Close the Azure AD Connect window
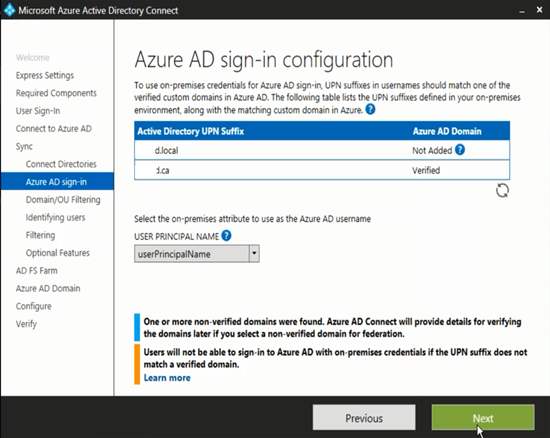 (x=539, y=10)
